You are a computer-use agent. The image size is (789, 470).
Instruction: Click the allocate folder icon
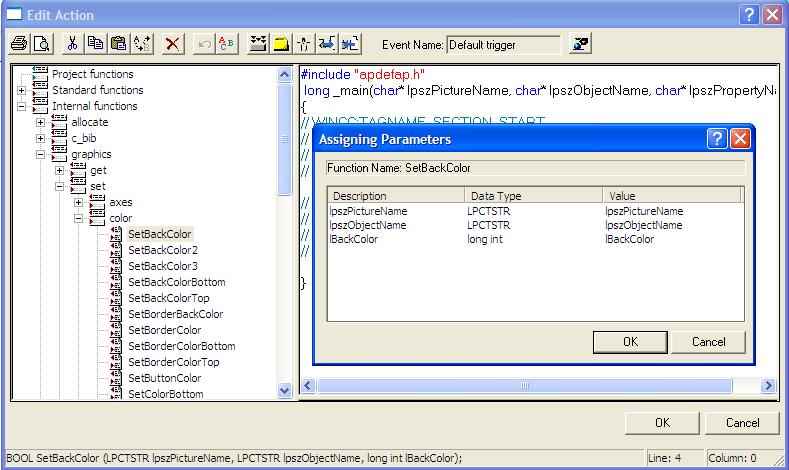(x=59, y=122)
